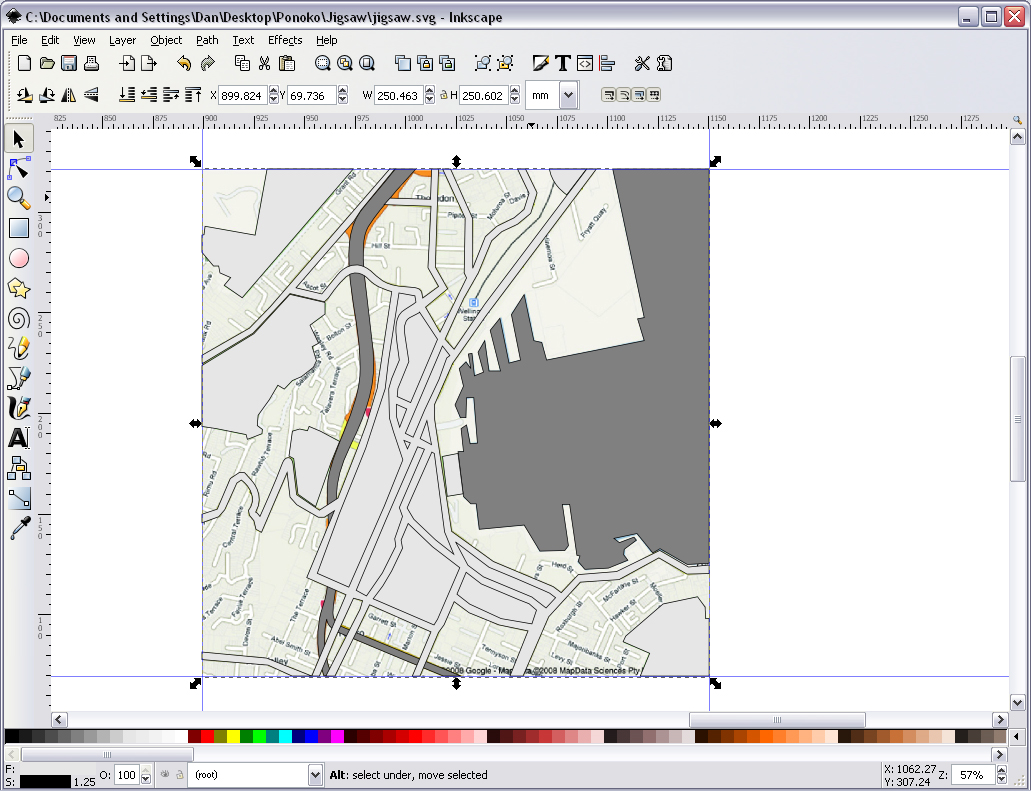Open the Effects menu

pos(285,40)
